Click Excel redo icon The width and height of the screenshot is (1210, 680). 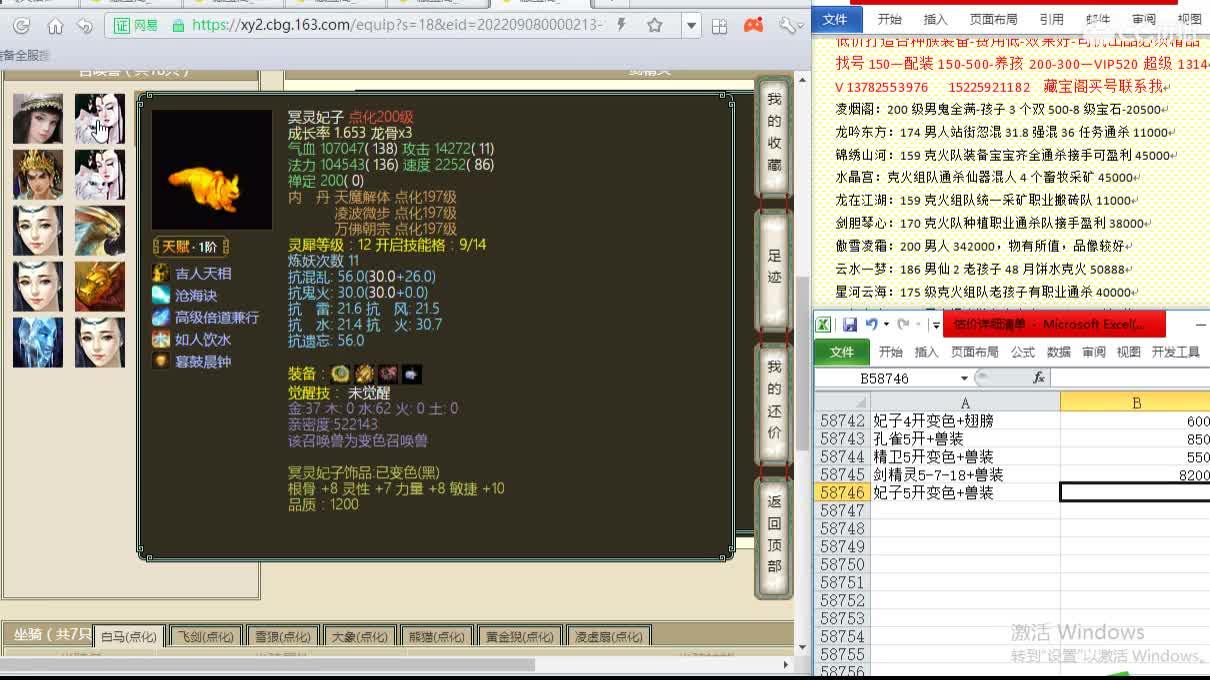point(902,324)
